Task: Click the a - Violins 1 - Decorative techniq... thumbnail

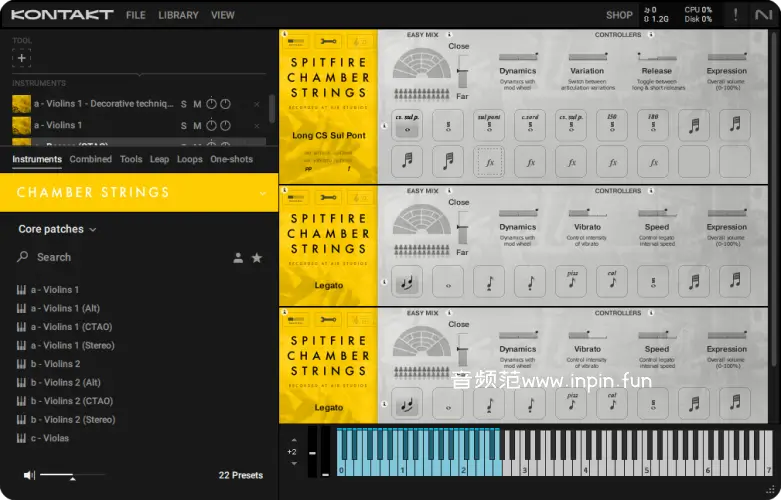Action: point(21,104)
